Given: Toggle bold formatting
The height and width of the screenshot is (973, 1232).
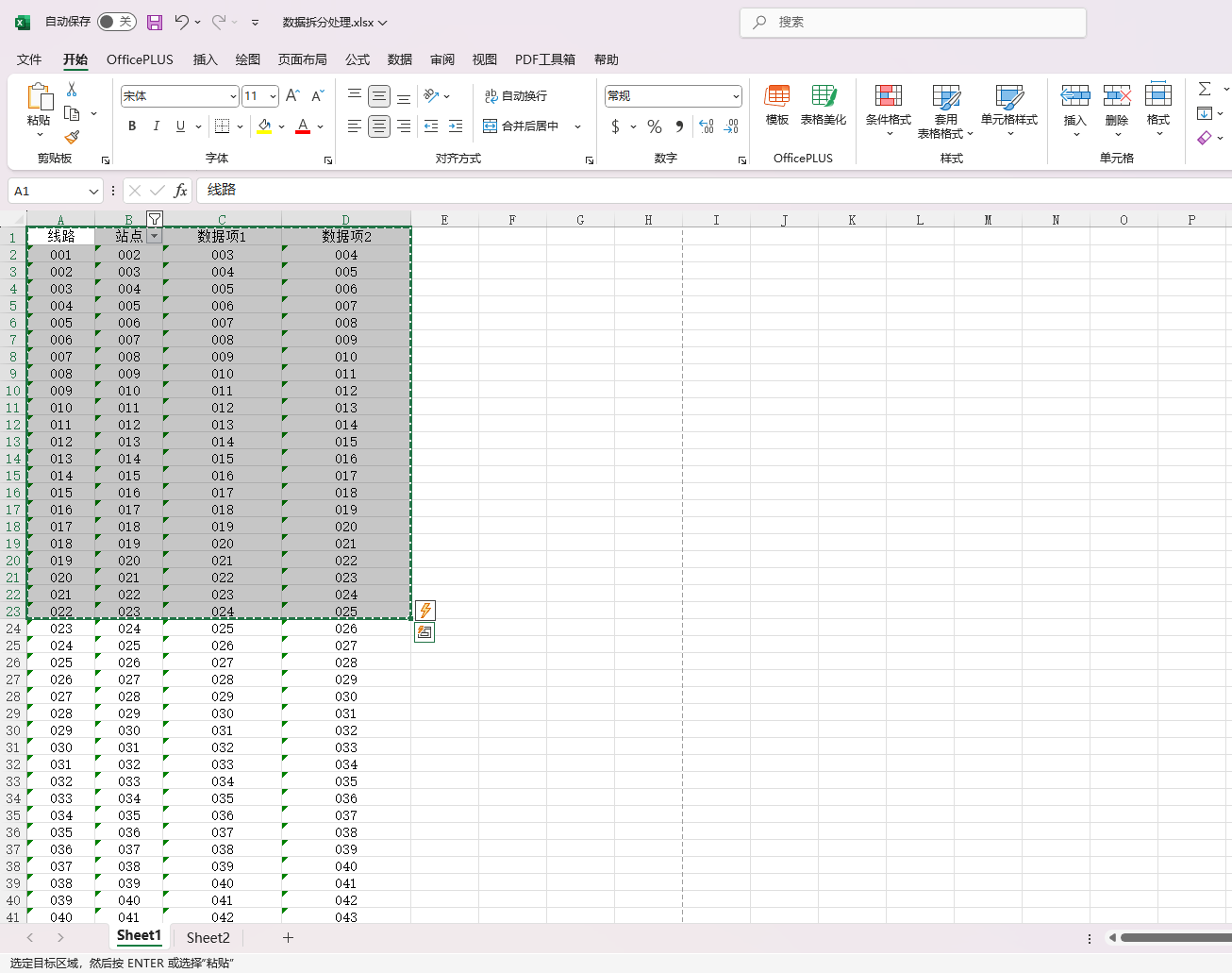Looking at the screenshot, I should pyautogui.click(x=132, y=126).
